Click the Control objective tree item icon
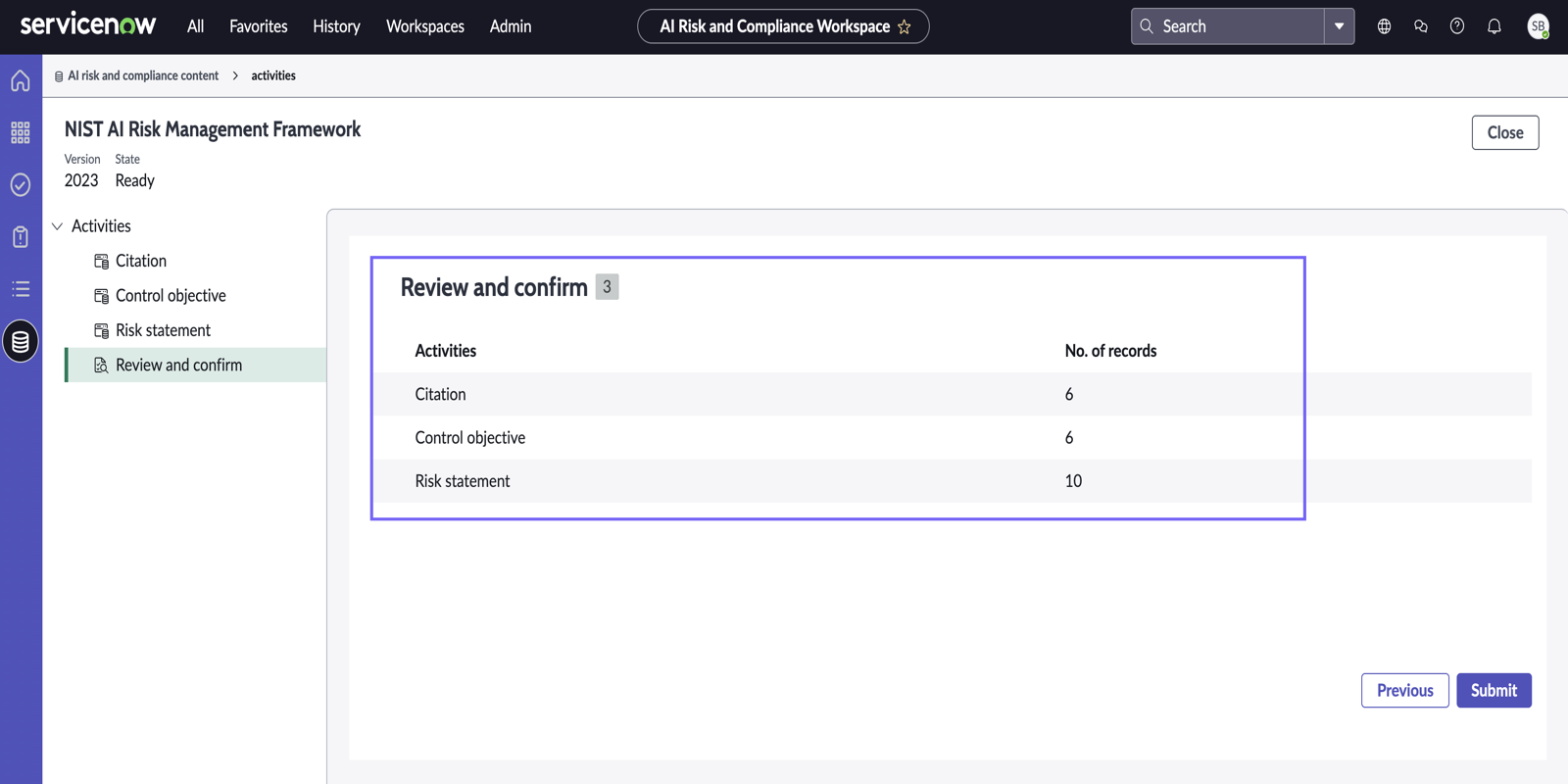1568x784 pixels. [101, 296]
